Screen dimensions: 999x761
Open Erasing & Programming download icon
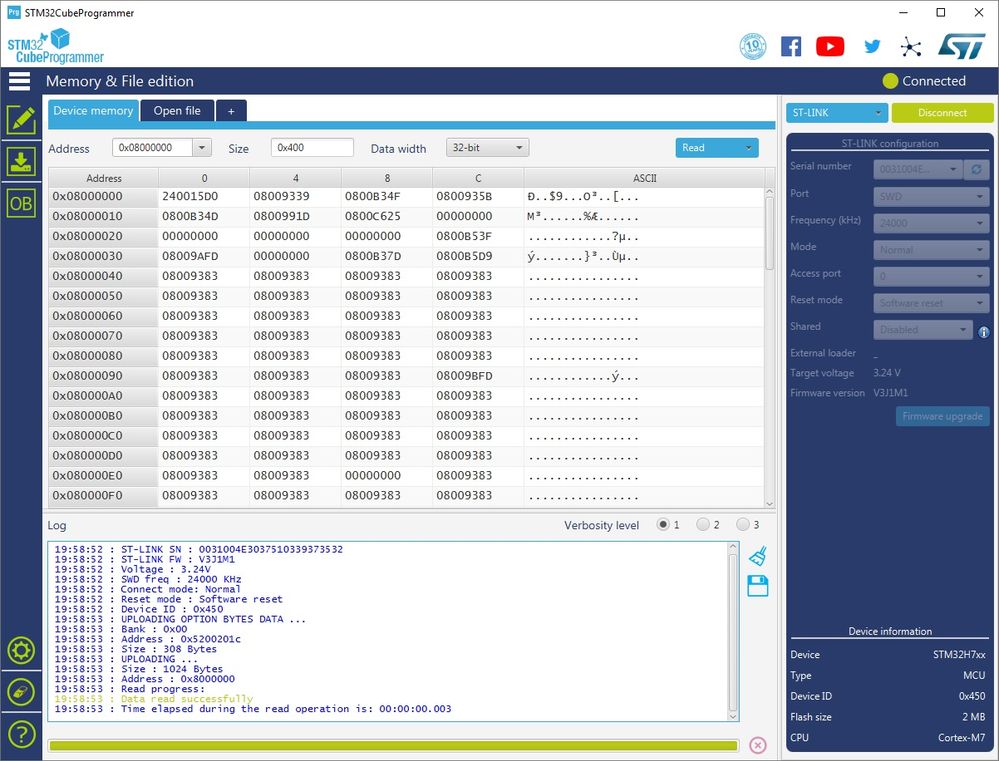(21, 161)
